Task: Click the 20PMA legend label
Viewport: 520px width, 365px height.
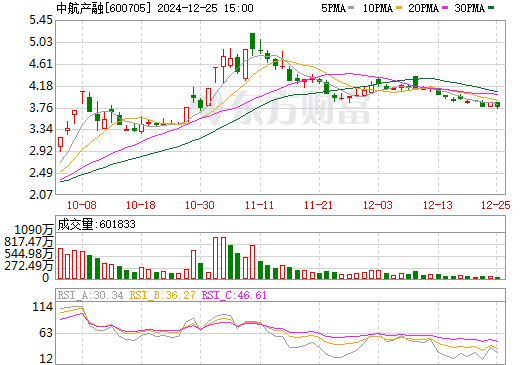Action: pyautogui.click(x=424, y=8)
